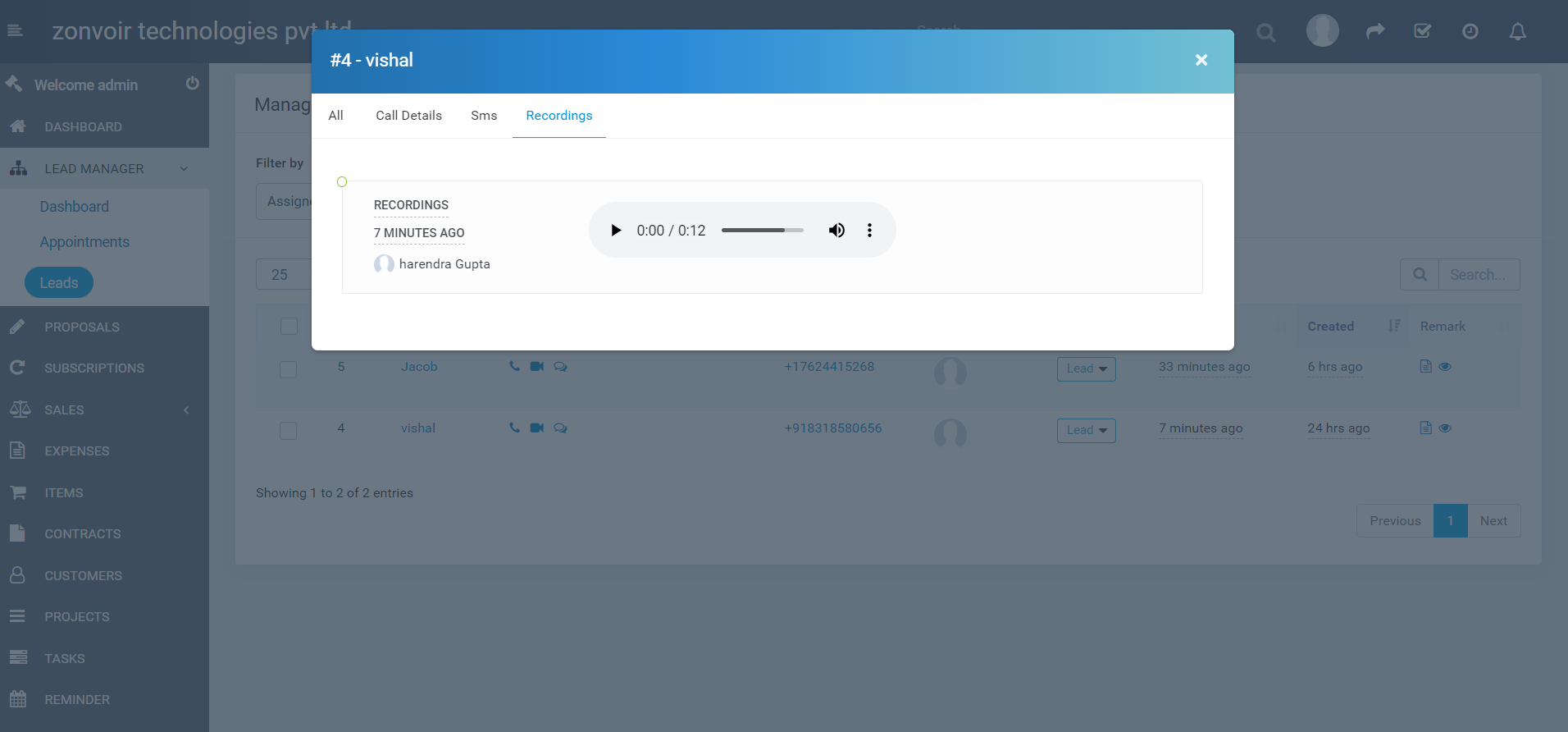Go to Next page
This screenshot has width=1568, height=732.
[x=1493, y=521]
